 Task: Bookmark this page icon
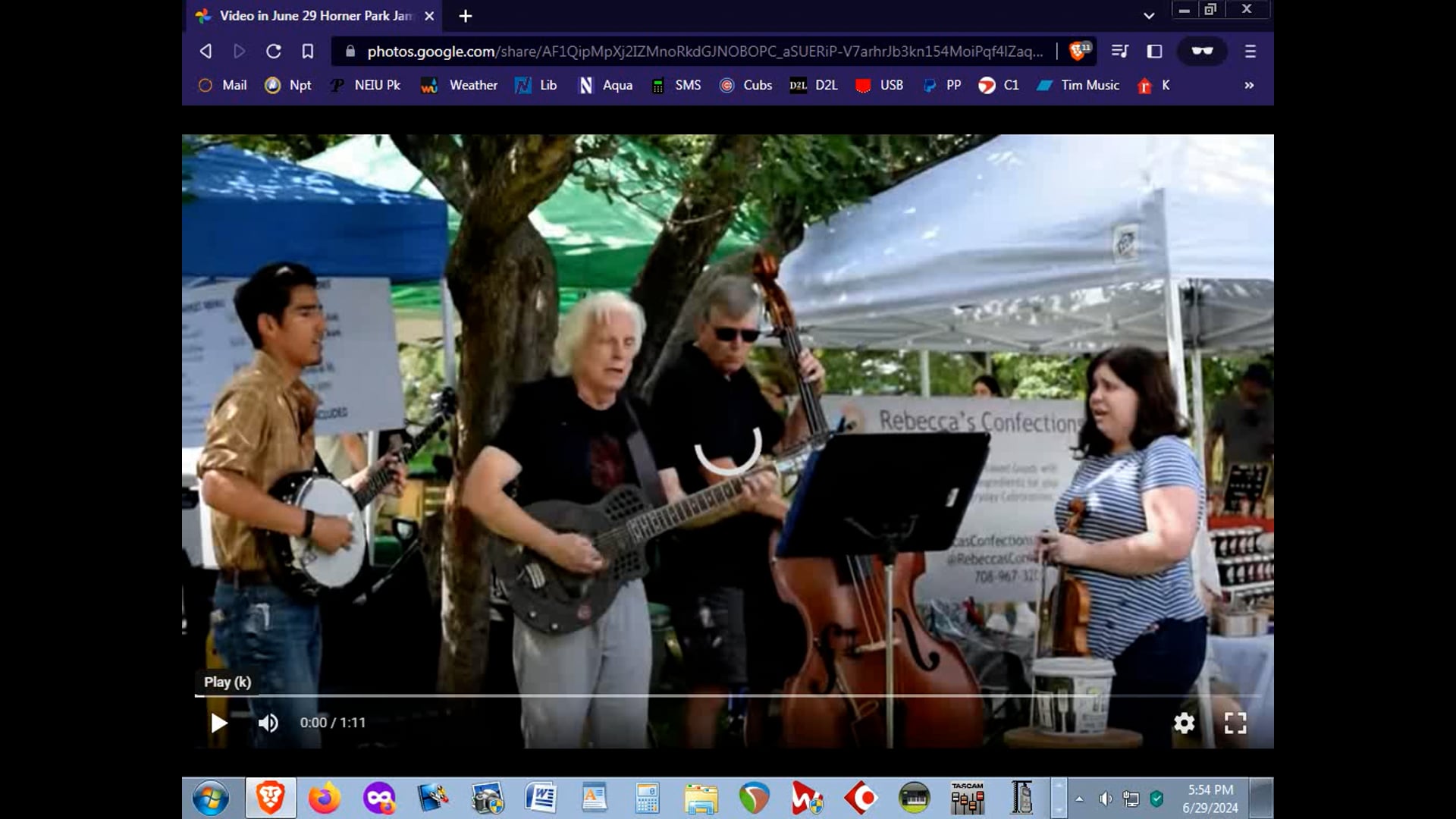[x=307, y=51]
